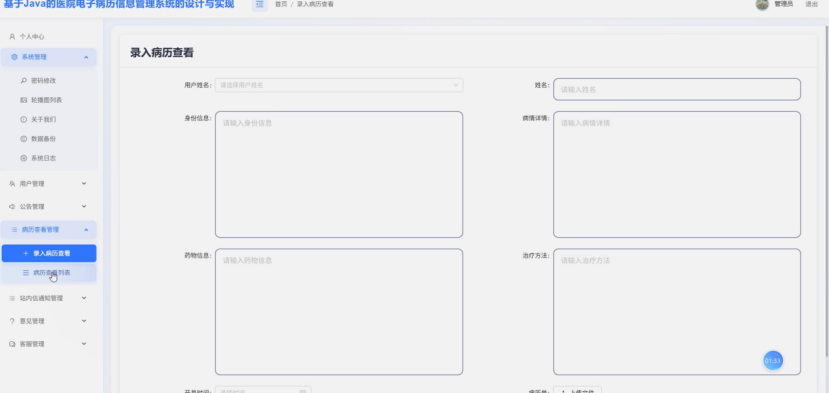This screenshot has height=393, width=829.
Task: Open the 用户姓名 select dropdown
Action: [339, 85]
